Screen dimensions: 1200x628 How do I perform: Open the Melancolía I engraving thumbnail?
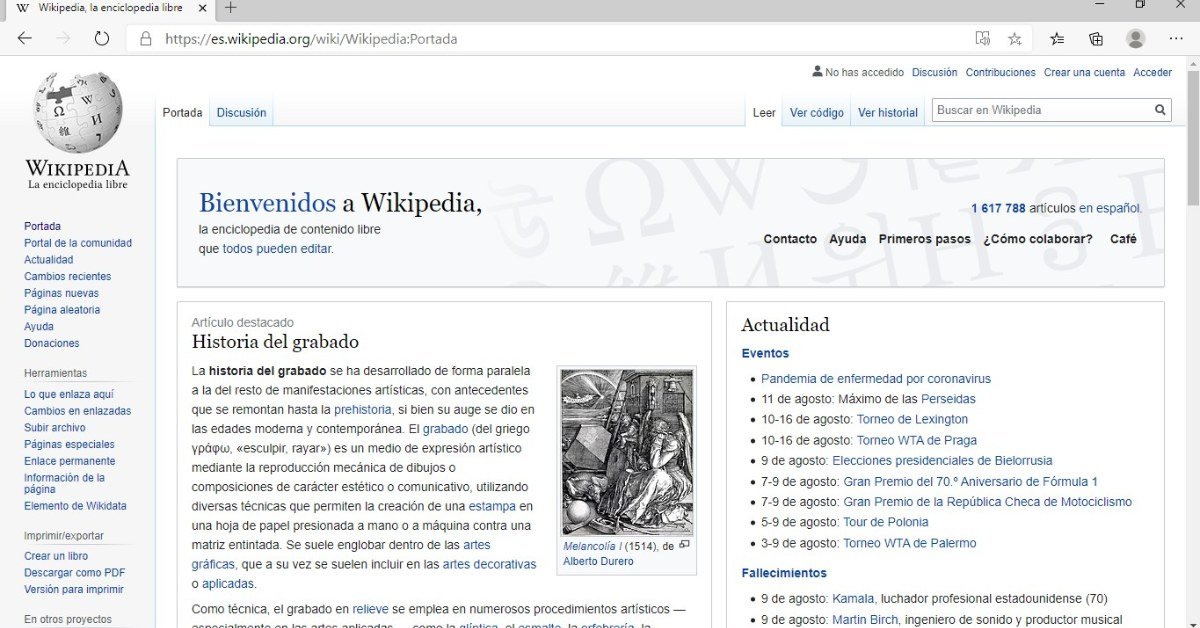tap(627, 452)
